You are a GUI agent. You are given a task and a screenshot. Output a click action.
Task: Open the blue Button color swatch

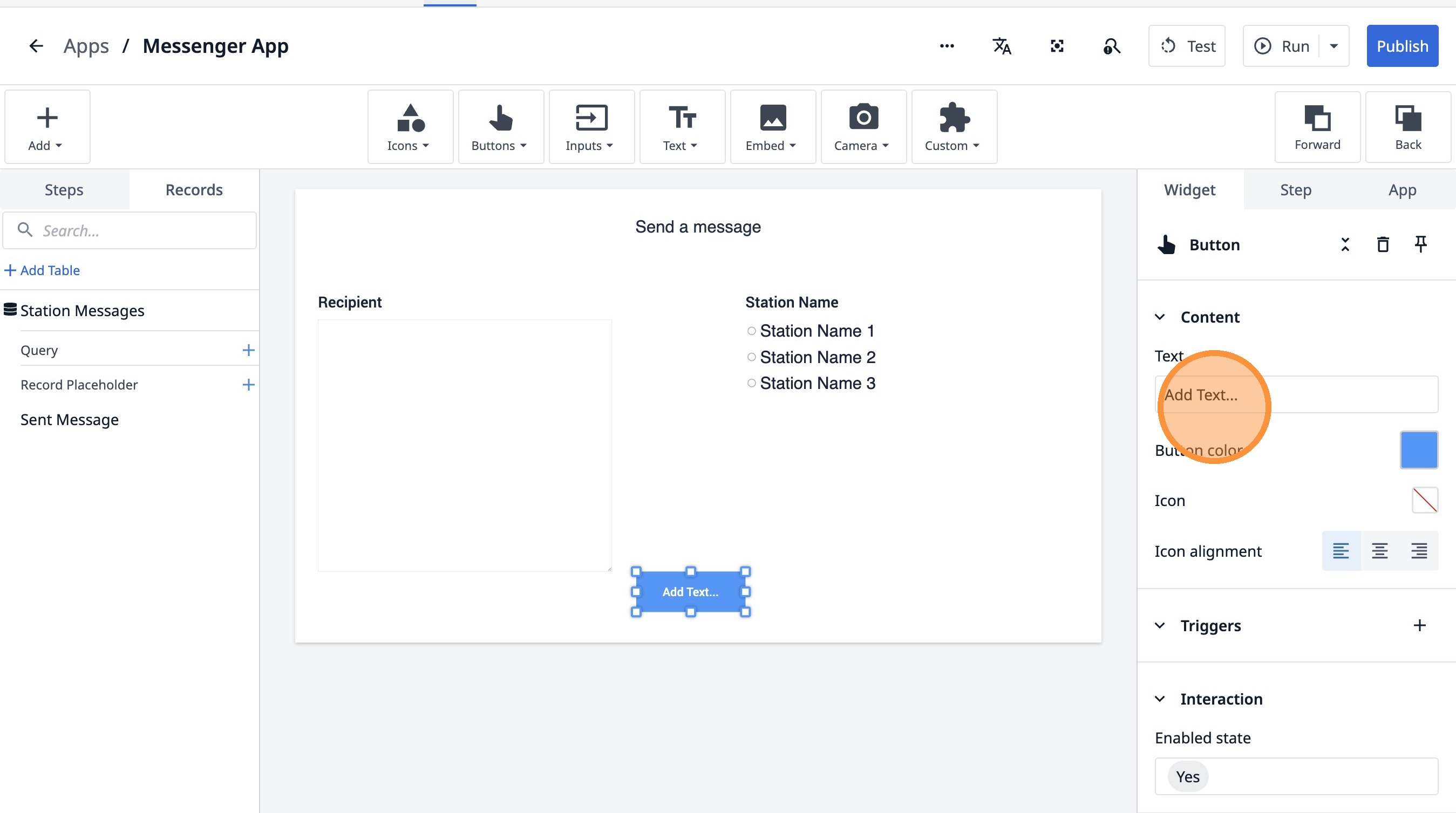1419,450
